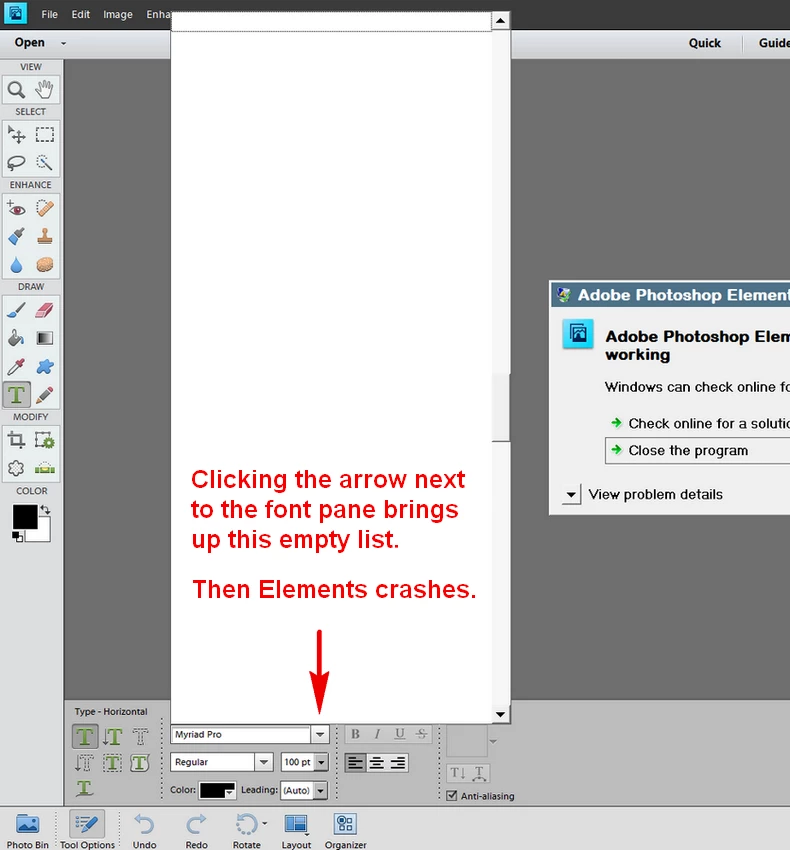790x850 pixels.
Task: Align text left
Action: coord(355,763)
